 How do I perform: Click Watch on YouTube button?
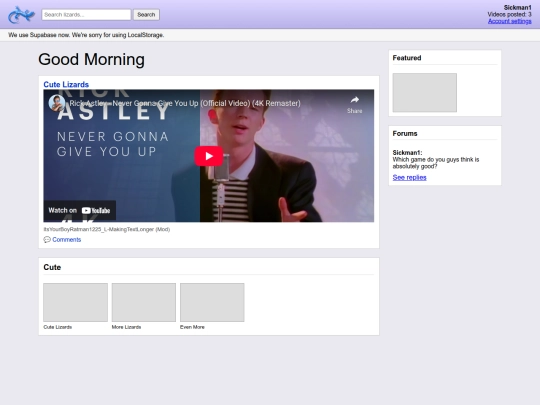(x=80, y=210)
